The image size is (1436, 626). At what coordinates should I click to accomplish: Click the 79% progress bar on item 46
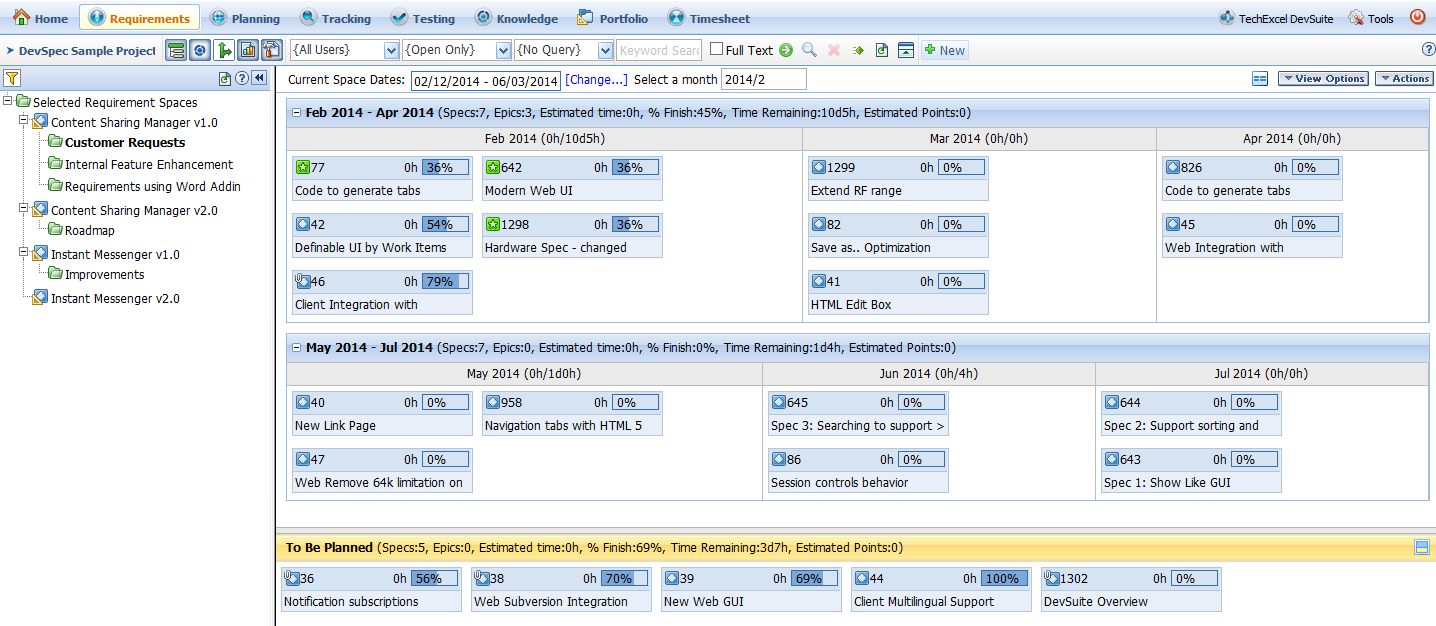pyautogui.click(x=444, y=281)
